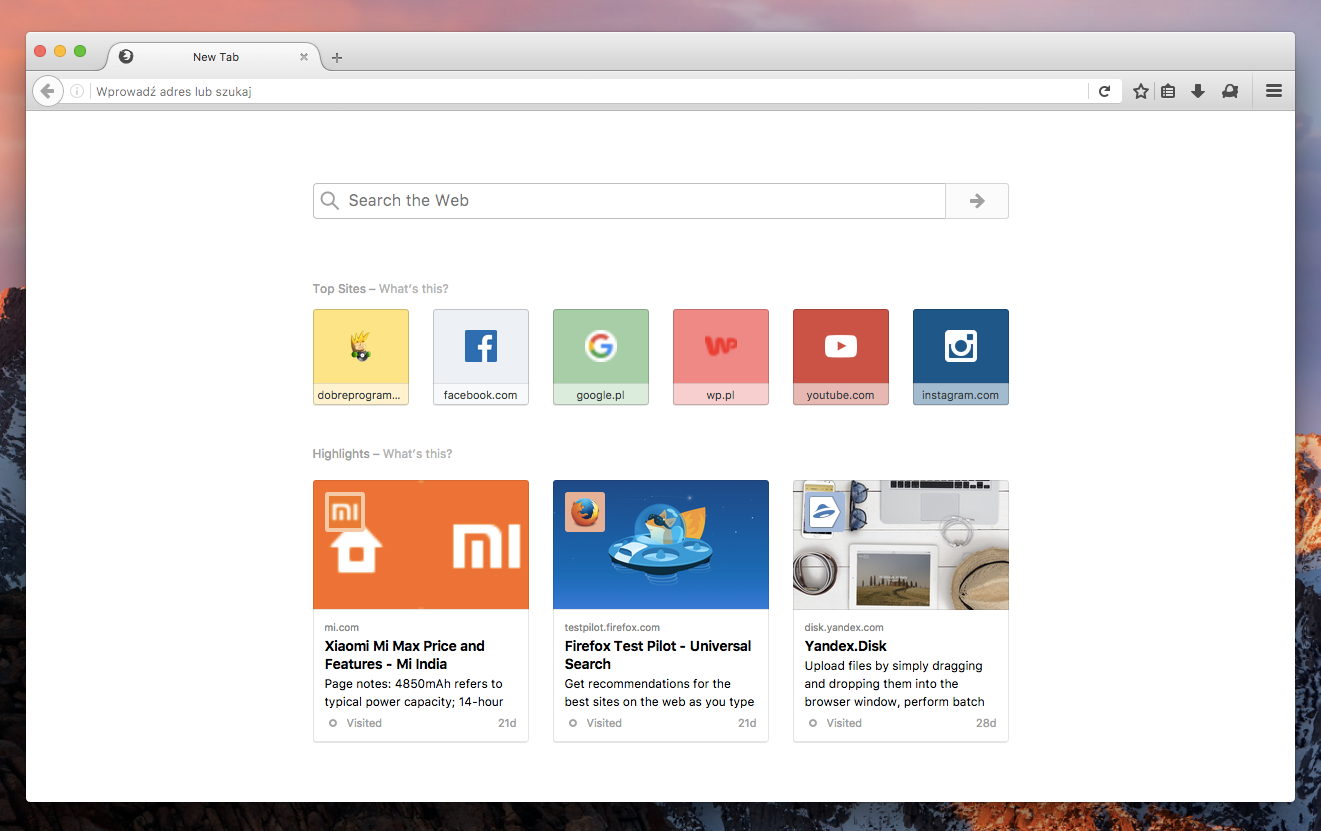Click the disk.yandex.com domain text
The width and height of the screenshot is (1321, 831).
pyautogui.click(x=844, y=628)
